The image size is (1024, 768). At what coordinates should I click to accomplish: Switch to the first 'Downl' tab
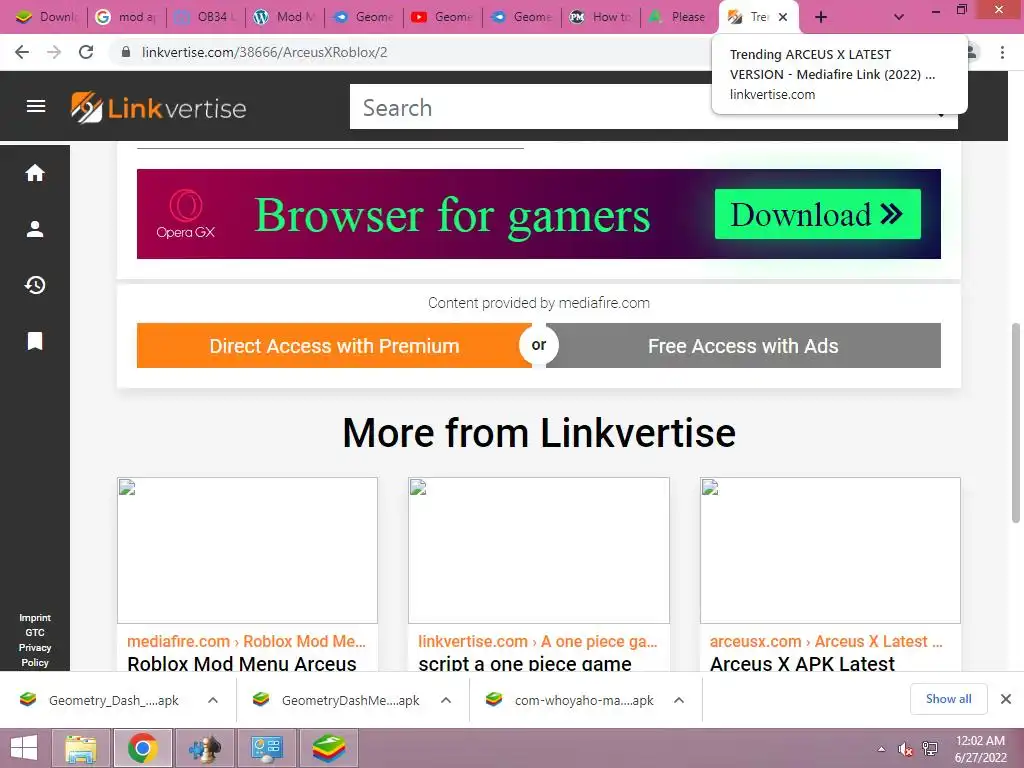coord(46,17)
